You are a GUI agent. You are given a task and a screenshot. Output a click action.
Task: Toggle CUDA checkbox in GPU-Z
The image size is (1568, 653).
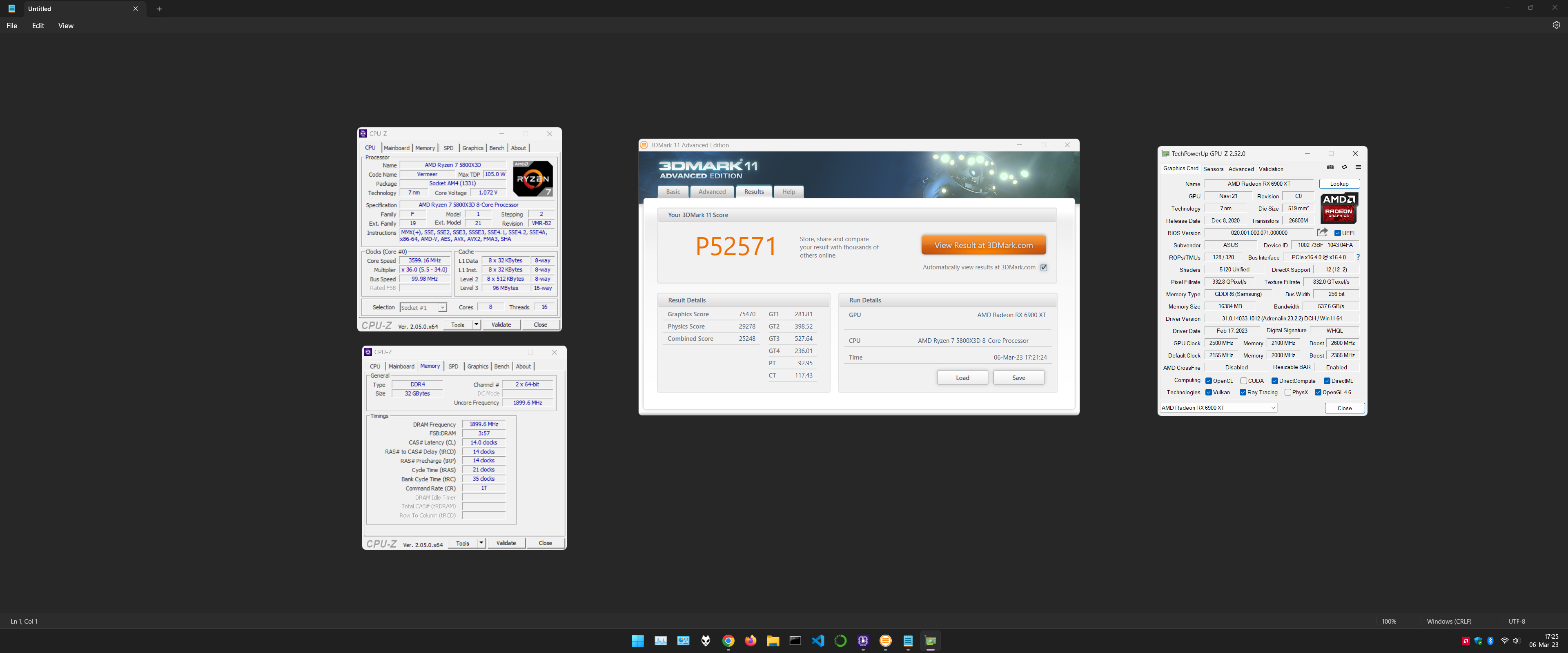(x=1243, y=381)
